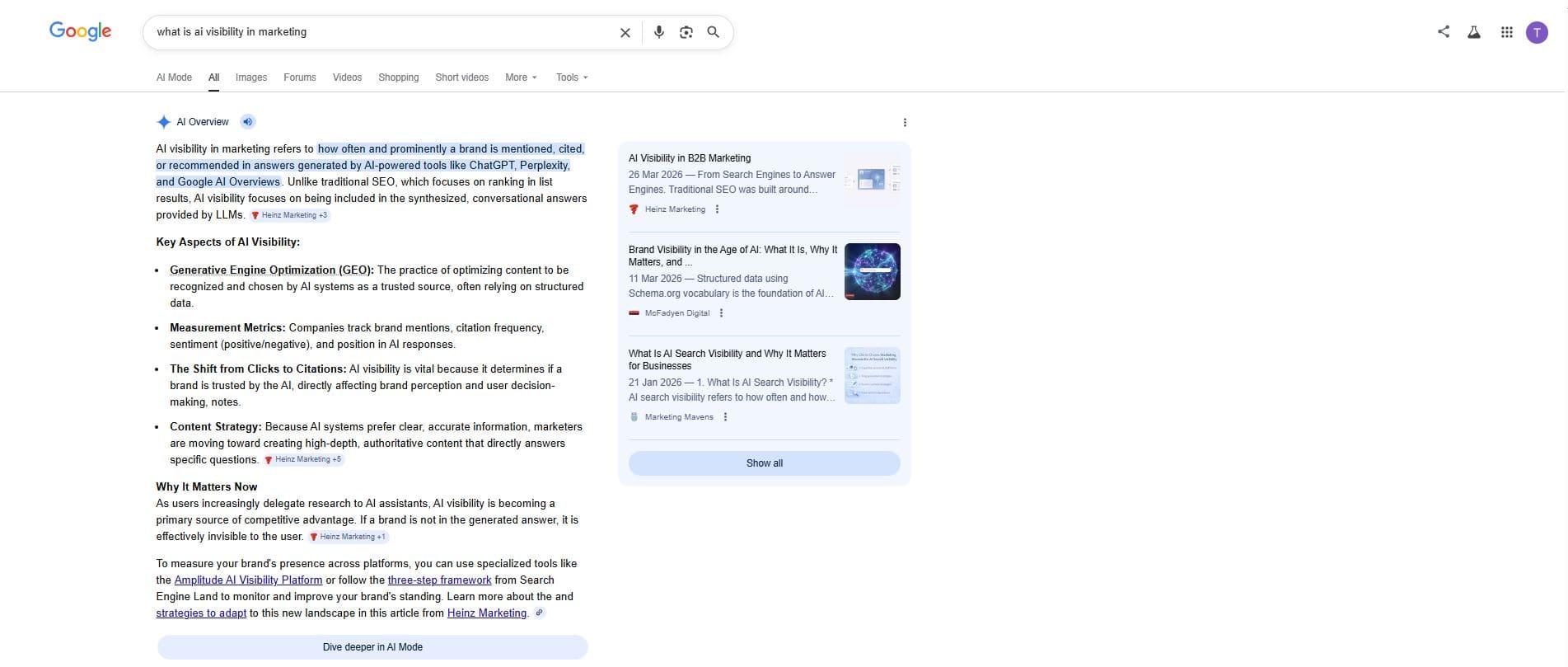Open What Is AI Search Visibility result
The image size is (1568, 667).
pos(727,359)
